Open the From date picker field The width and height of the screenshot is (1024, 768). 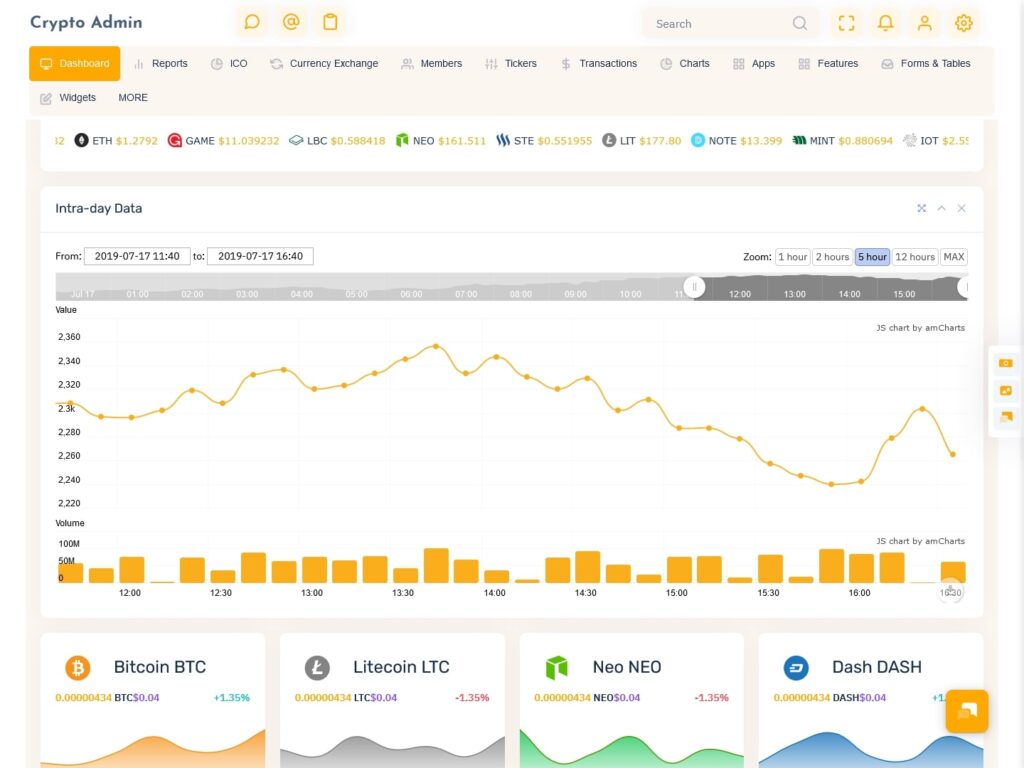pos(137,256)
